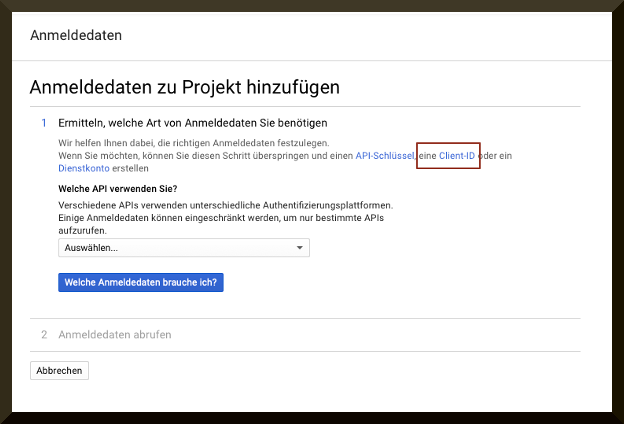Click the Abbrechen button
This screenshot has width=624, height=424.
[59, 371]
